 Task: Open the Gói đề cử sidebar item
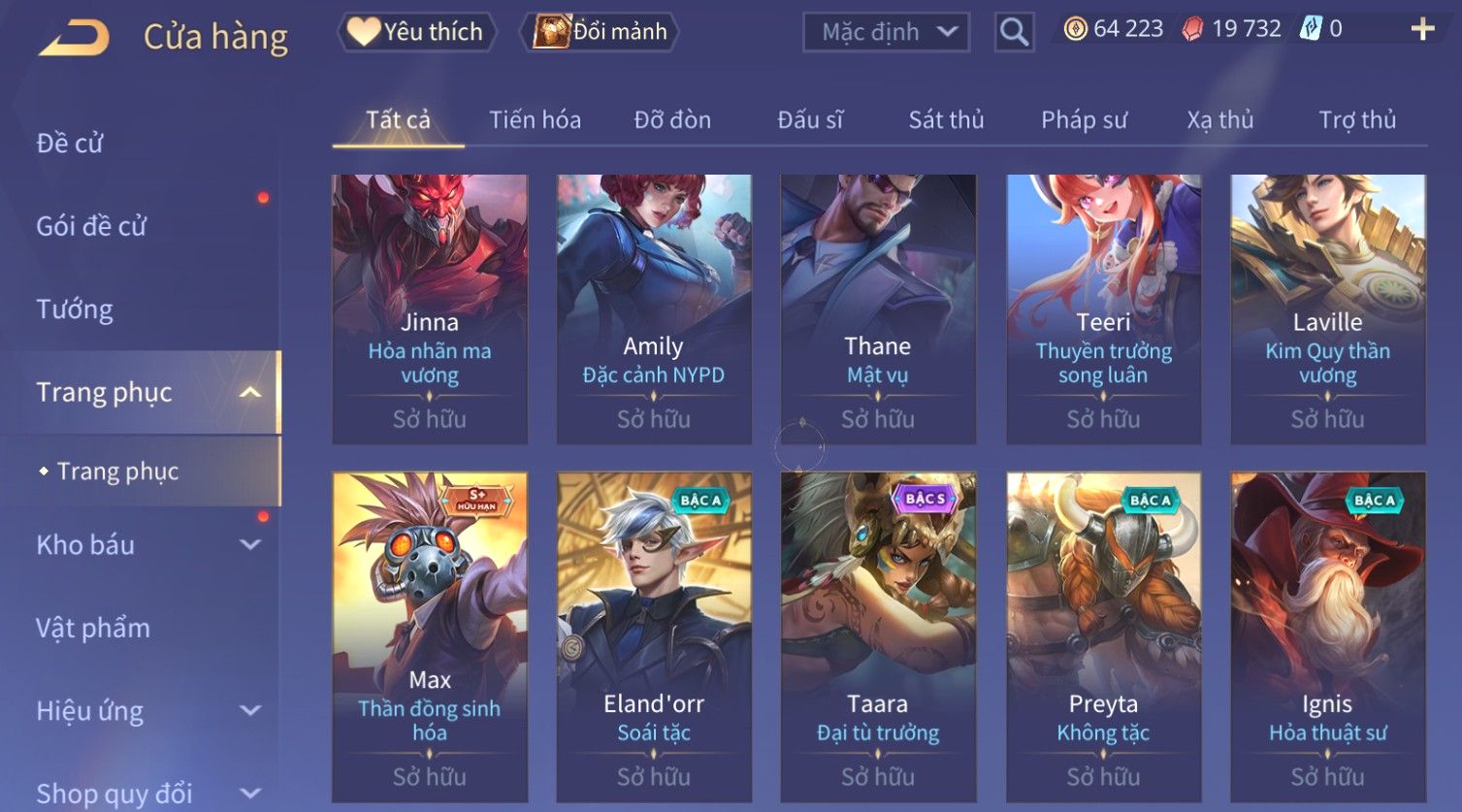pos(91,226)
